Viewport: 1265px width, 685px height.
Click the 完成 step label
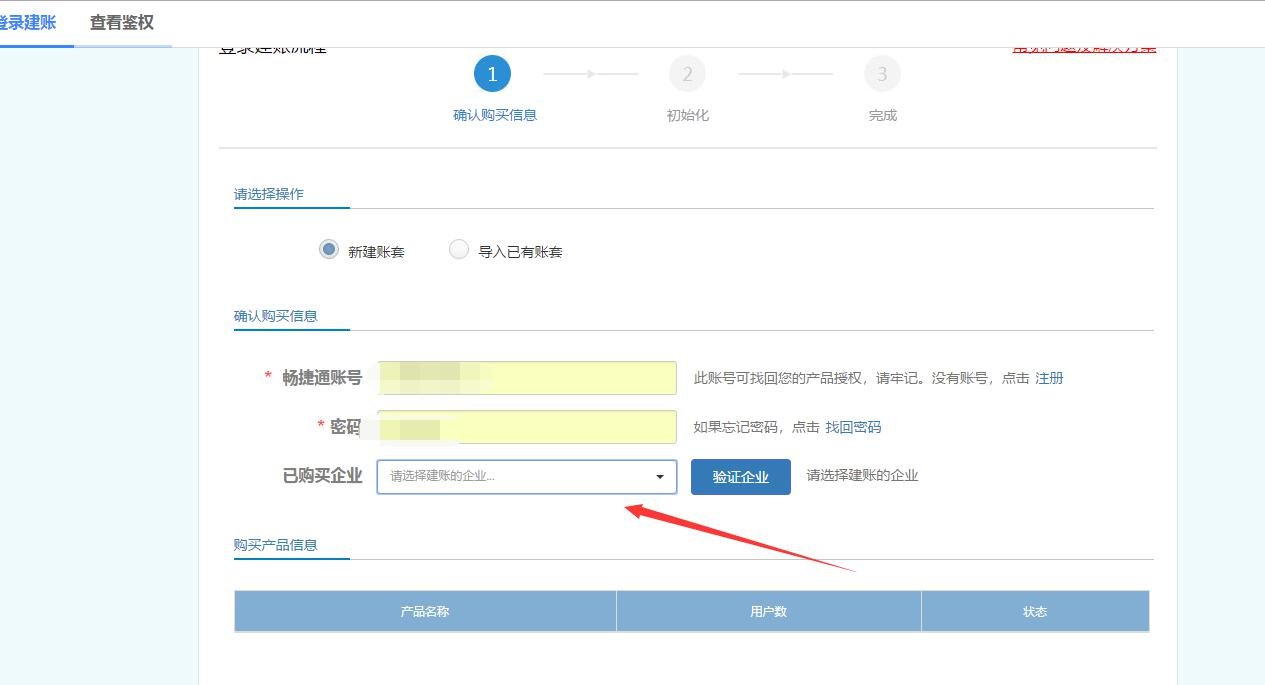(x=882, y=115)
